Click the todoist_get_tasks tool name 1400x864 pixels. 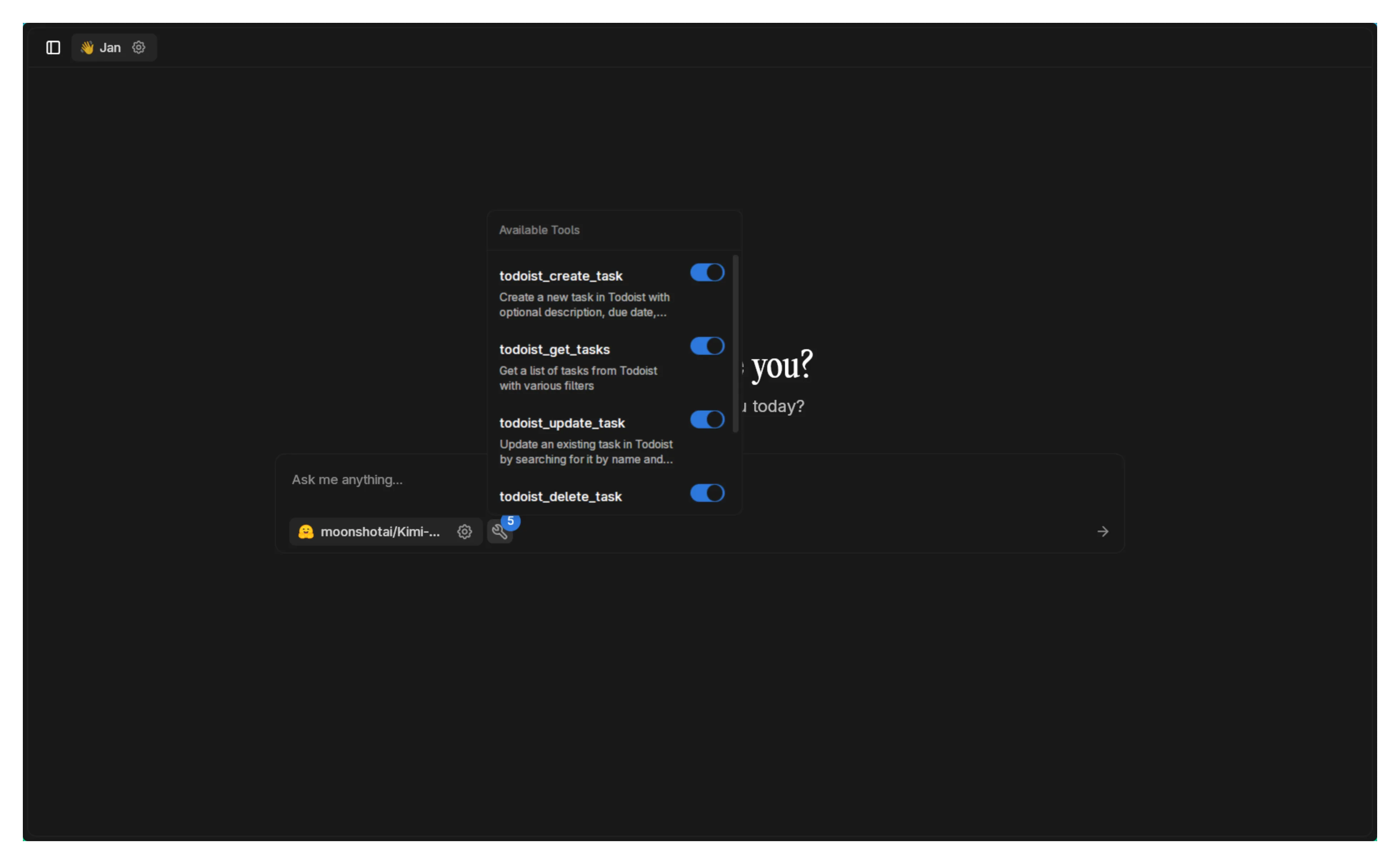[554, 349]
